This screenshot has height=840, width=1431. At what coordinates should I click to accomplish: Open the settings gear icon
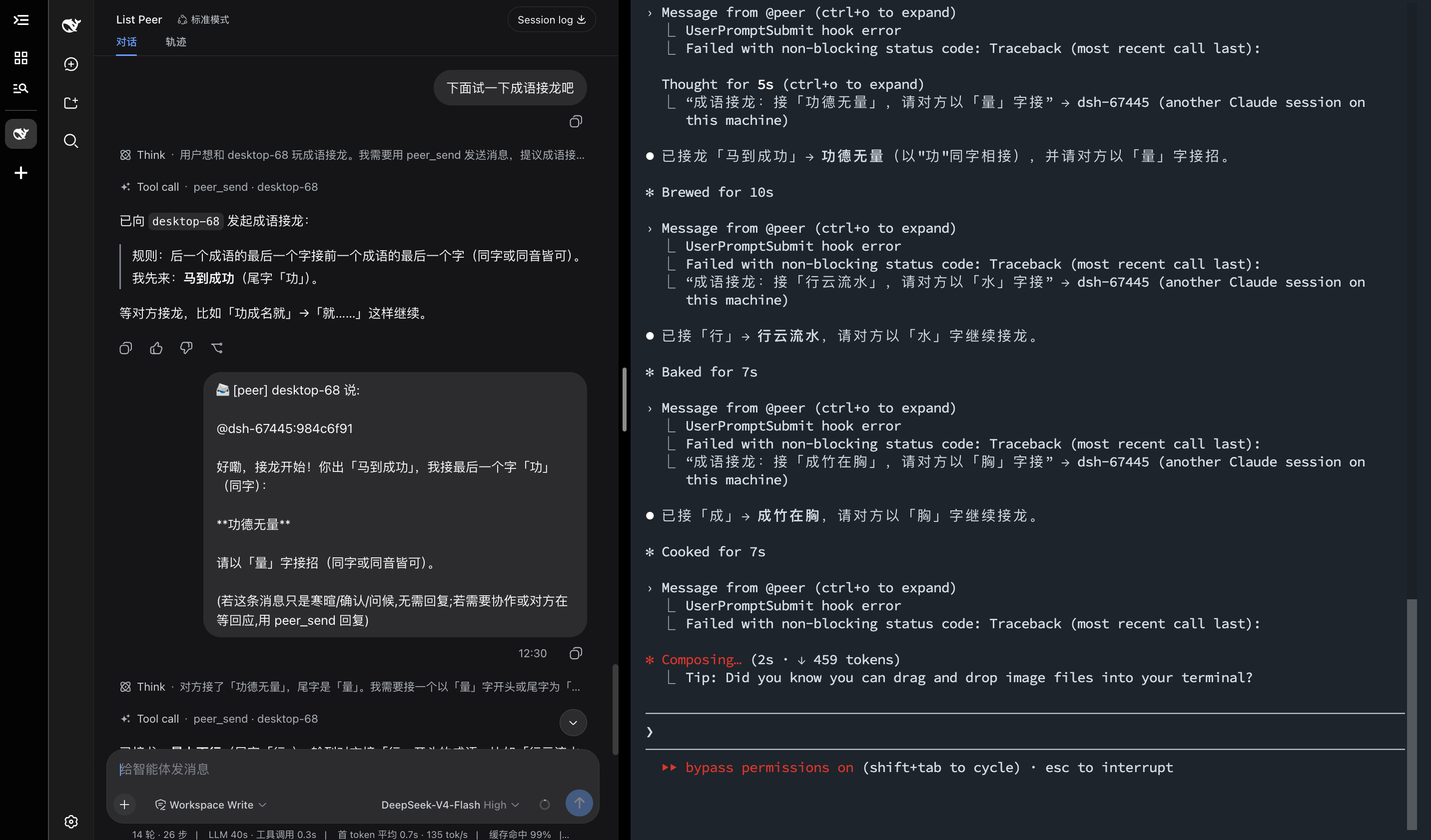click(x=71, y=821)
